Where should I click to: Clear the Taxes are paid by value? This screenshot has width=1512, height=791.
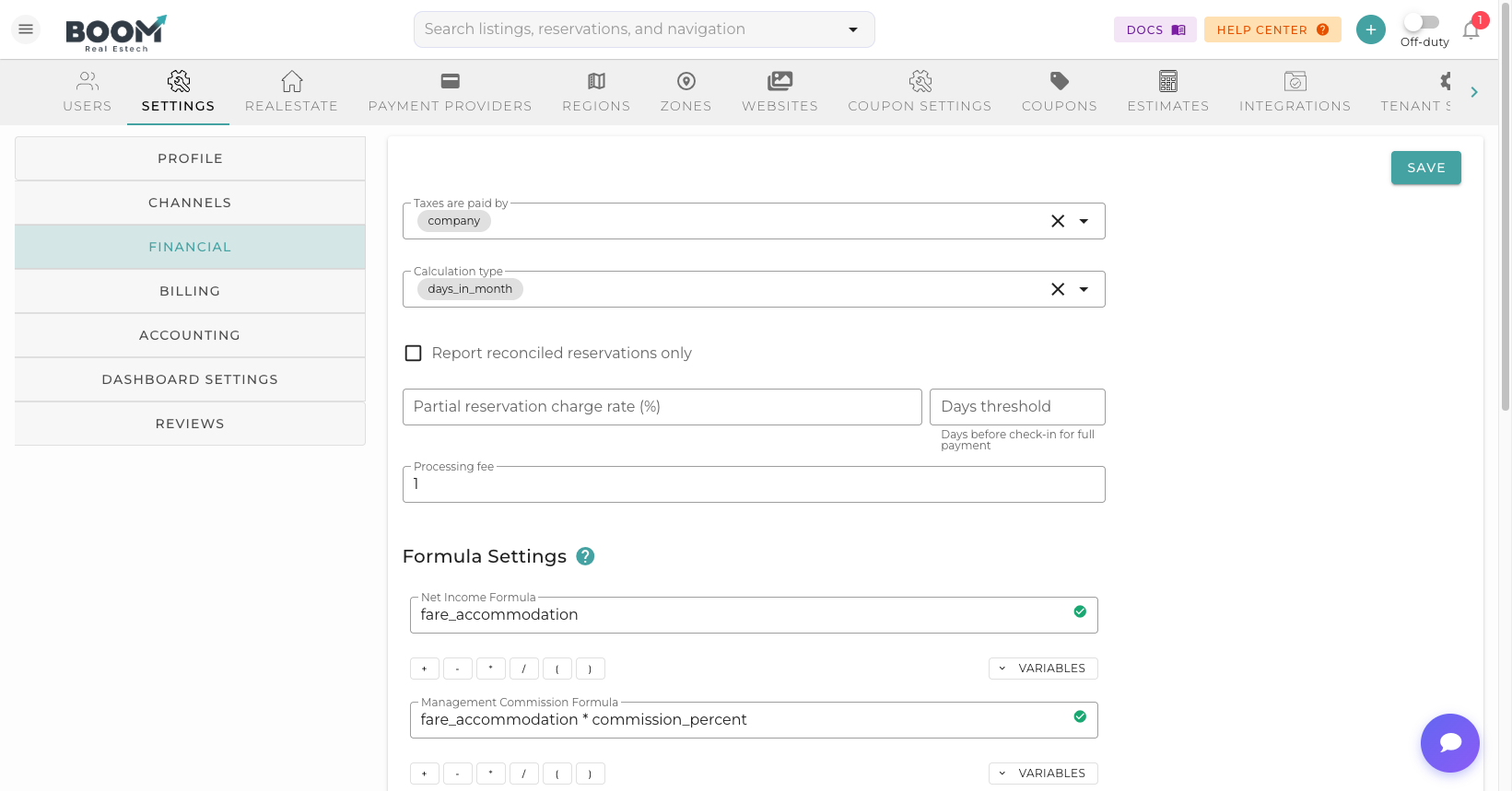point(1058,221)
